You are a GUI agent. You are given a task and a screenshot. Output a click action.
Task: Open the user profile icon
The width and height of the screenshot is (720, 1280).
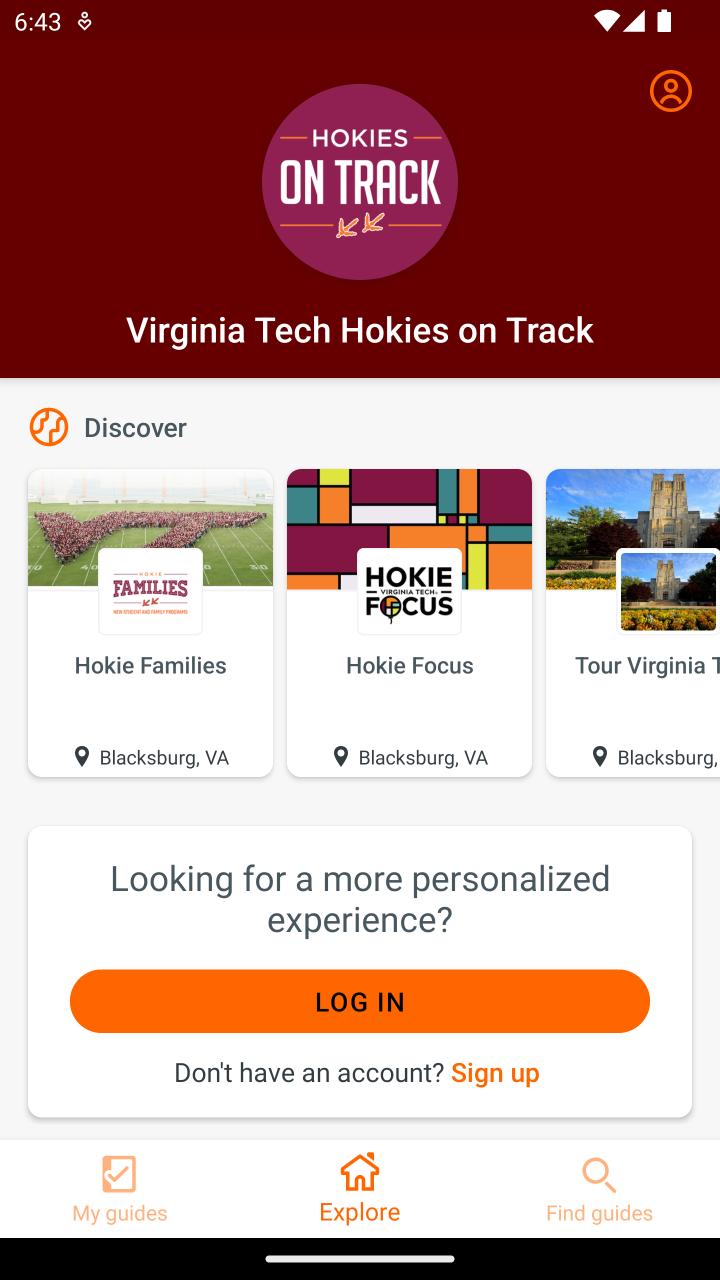coord(670,91)
